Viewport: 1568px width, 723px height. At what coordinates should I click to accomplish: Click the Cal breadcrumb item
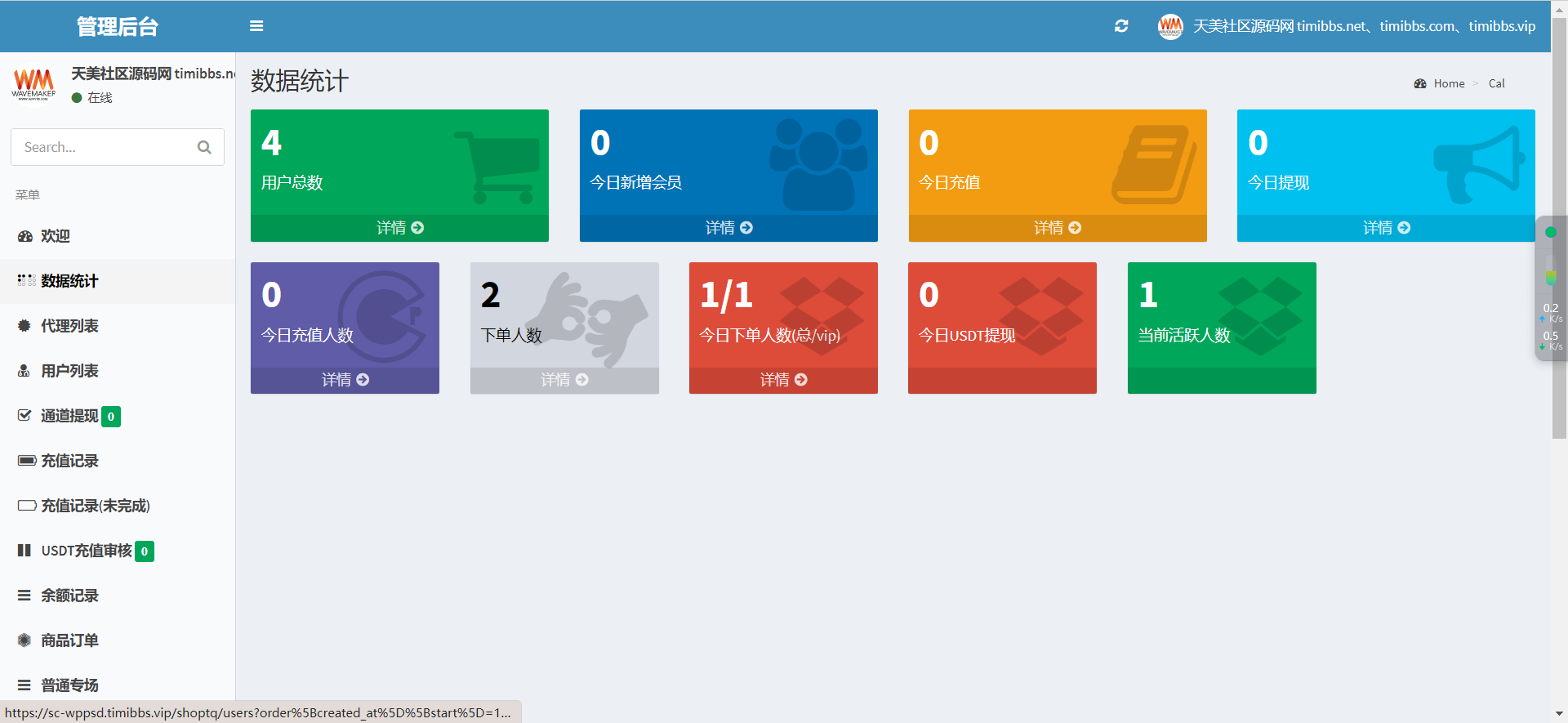pyautogui.click(x=1496, y=83)
